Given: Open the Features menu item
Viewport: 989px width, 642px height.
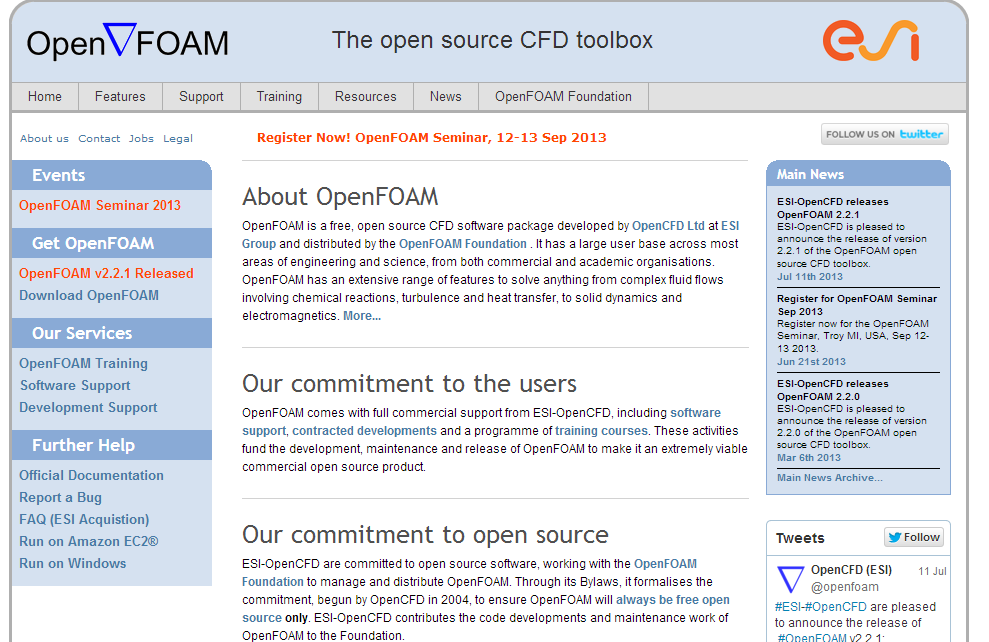Looking at the screenshot, I should click(120, 96).
